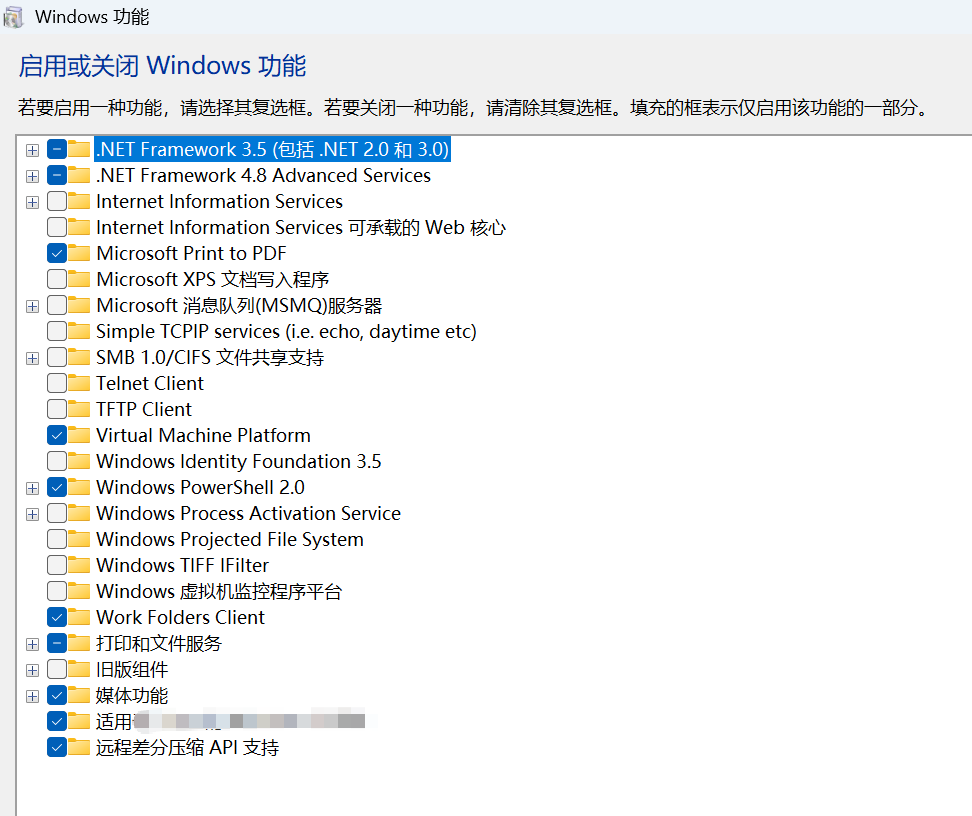Check Windows Projected File System checkbox
Viewport: 972px width, 816px height.
coord(57,540)
